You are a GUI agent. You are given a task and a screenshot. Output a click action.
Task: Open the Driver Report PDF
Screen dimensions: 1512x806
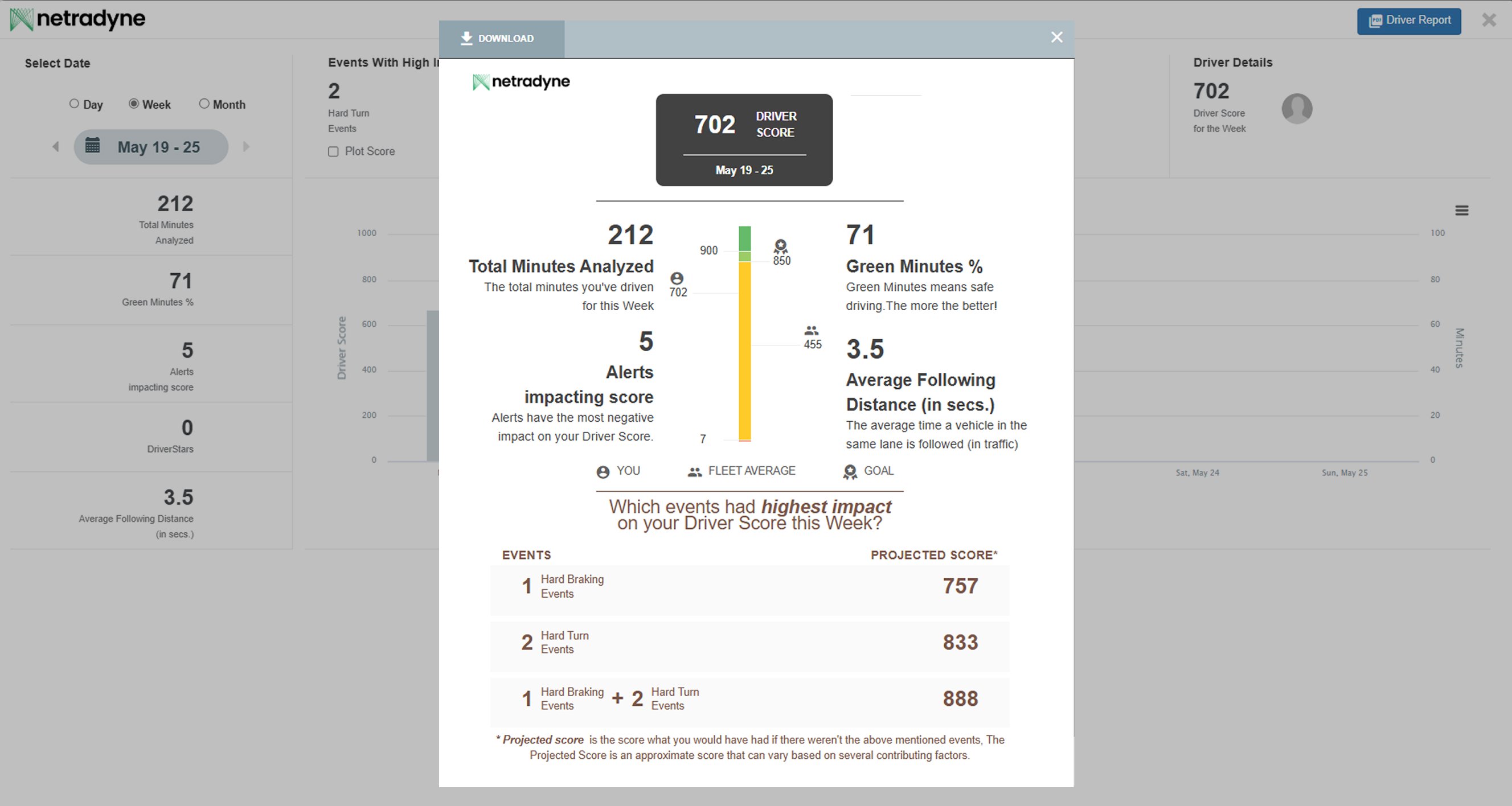click(x=1408, y=21)
